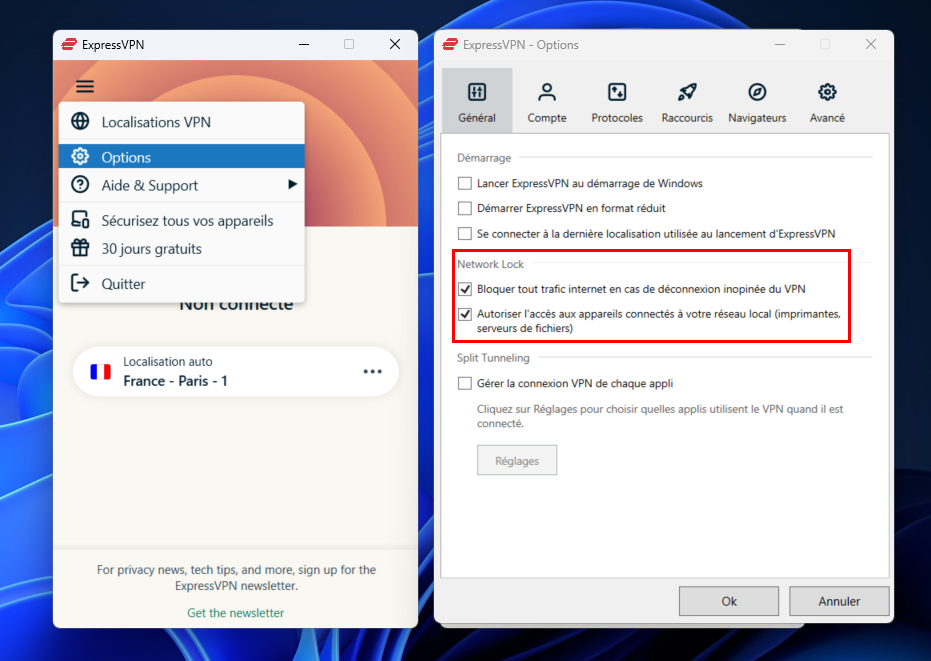This screenshot has width=931, height=661.
Task: Click the gear icon next to Options
Action: pos(80,156)
